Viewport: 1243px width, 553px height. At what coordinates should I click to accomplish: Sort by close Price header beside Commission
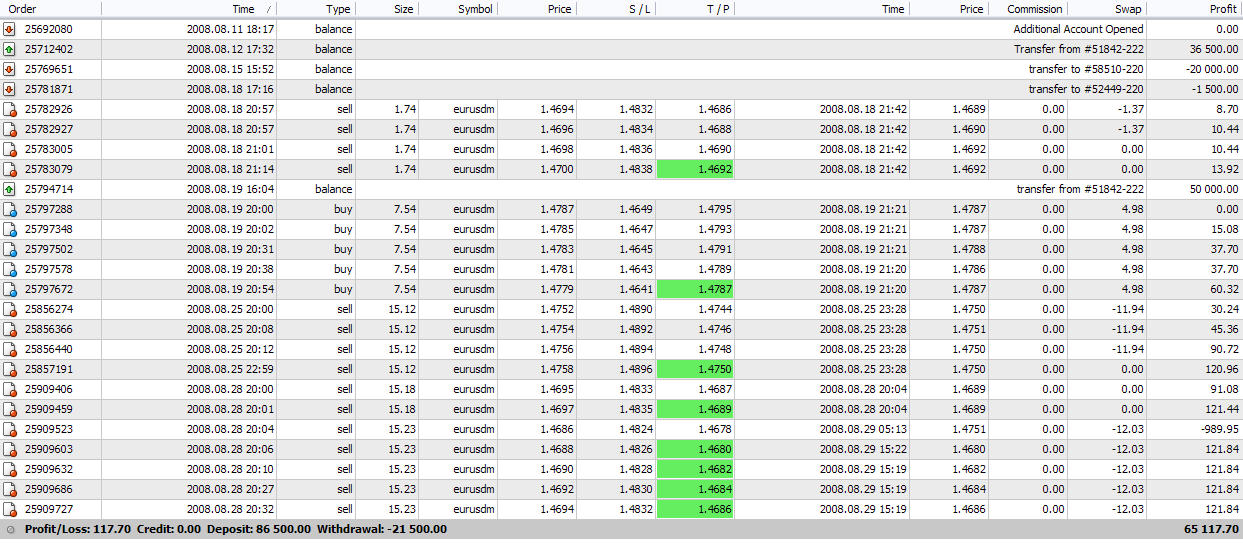949,9
